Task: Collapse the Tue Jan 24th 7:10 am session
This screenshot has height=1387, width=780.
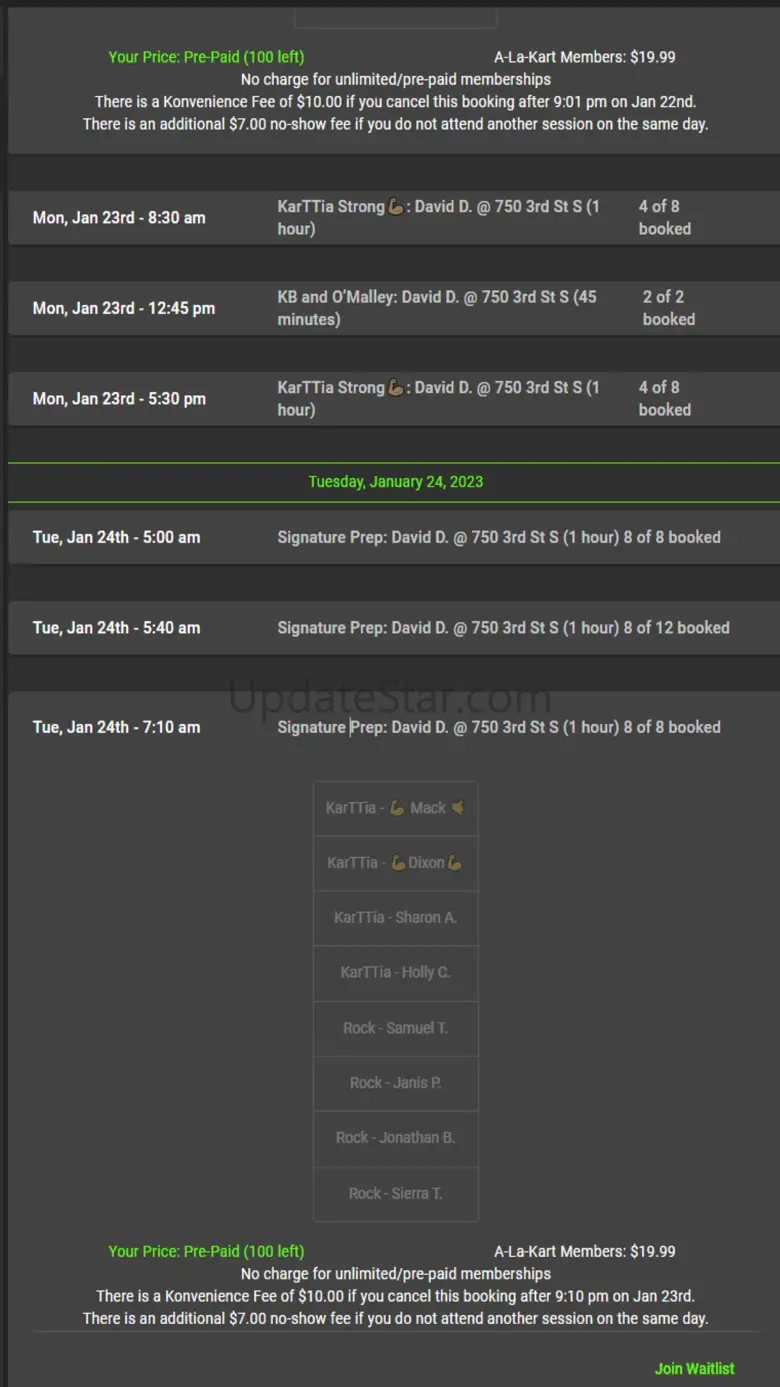Action: tap(394, 727)
